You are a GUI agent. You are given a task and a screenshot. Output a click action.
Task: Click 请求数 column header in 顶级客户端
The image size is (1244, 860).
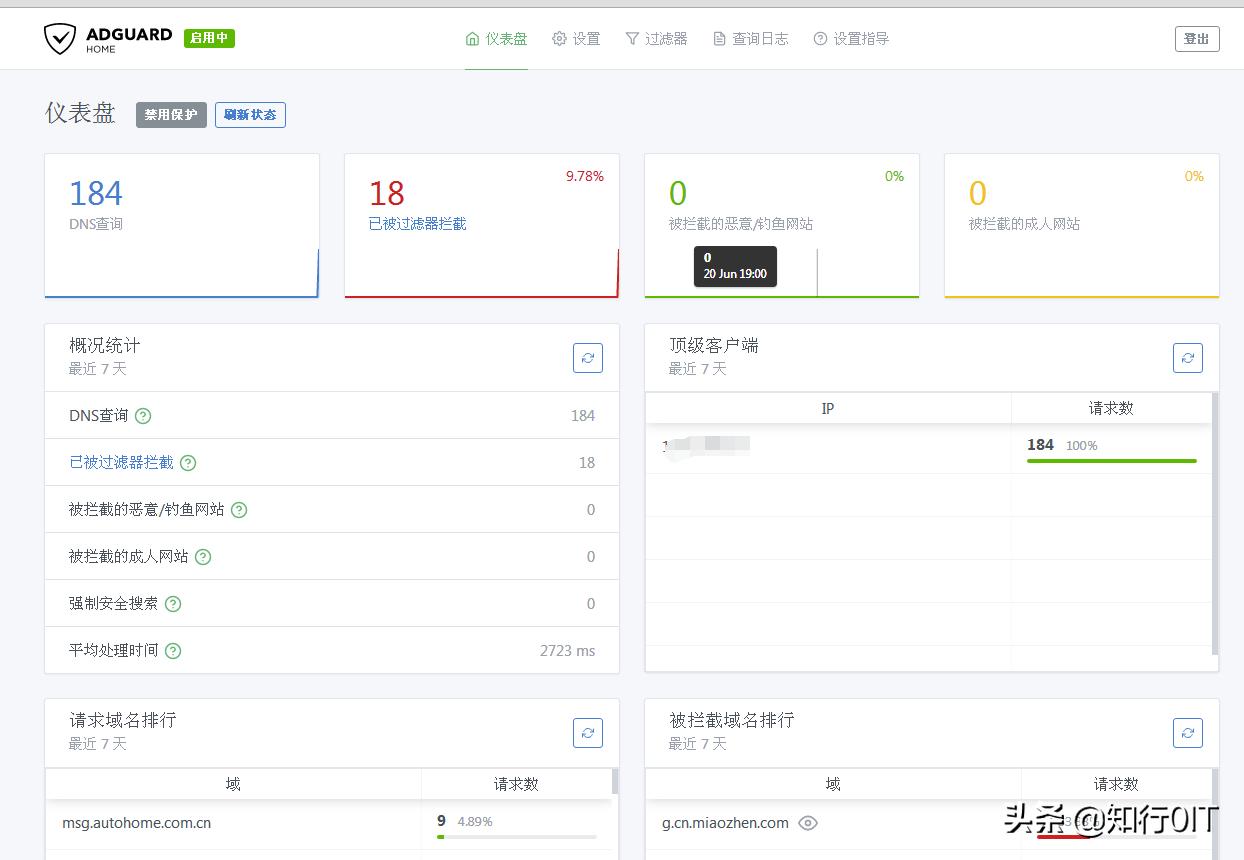pos(1111,408)
